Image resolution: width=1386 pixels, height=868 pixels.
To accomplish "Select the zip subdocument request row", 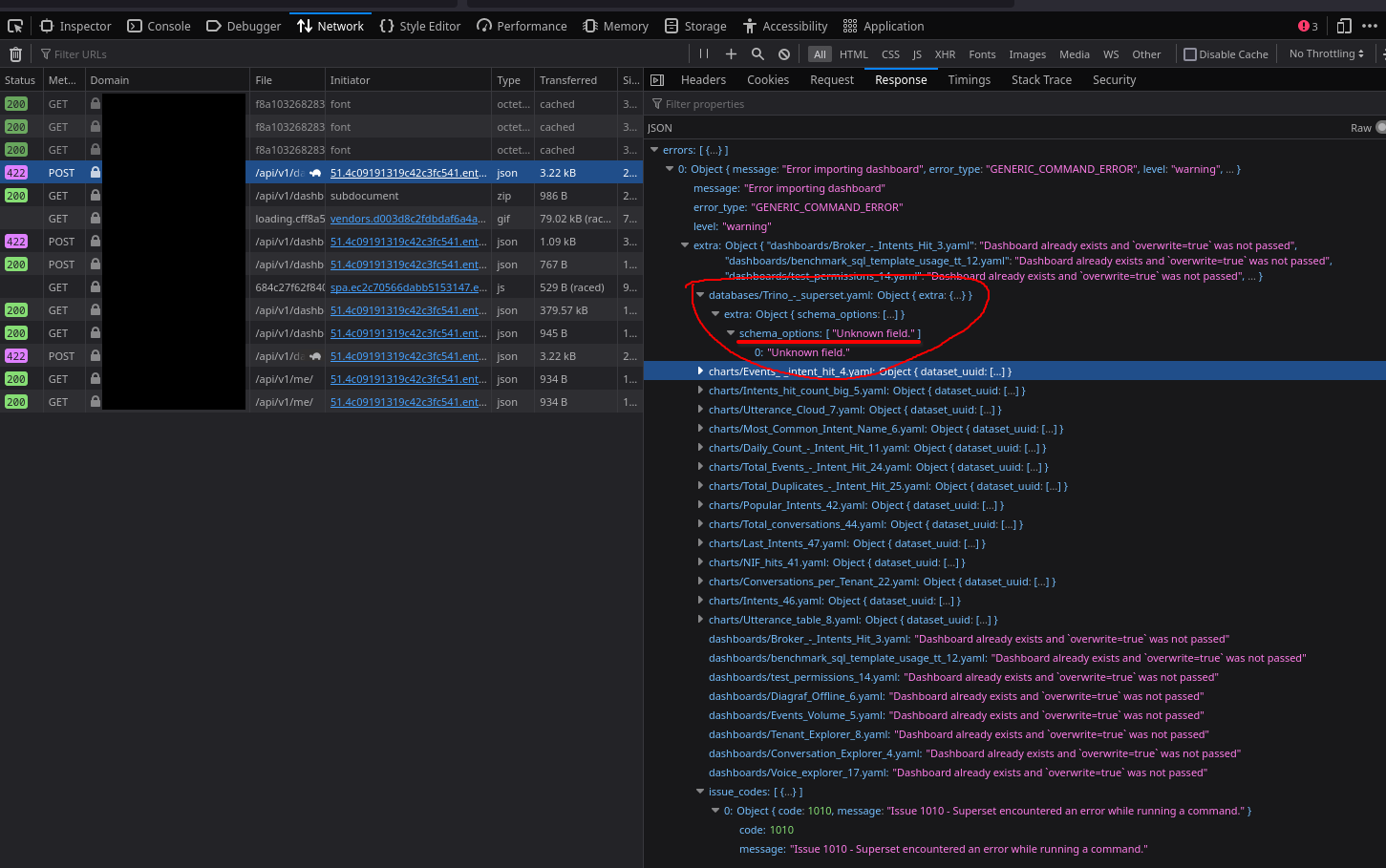I will coord(321,196).
